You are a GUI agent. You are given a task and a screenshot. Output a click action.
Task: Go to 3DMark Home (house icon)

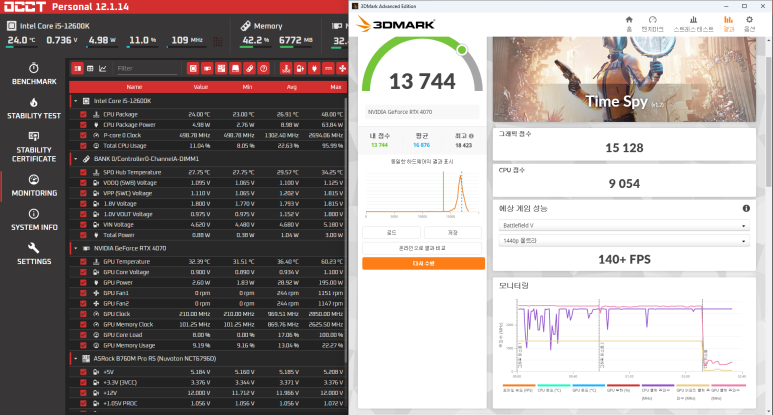629,24
